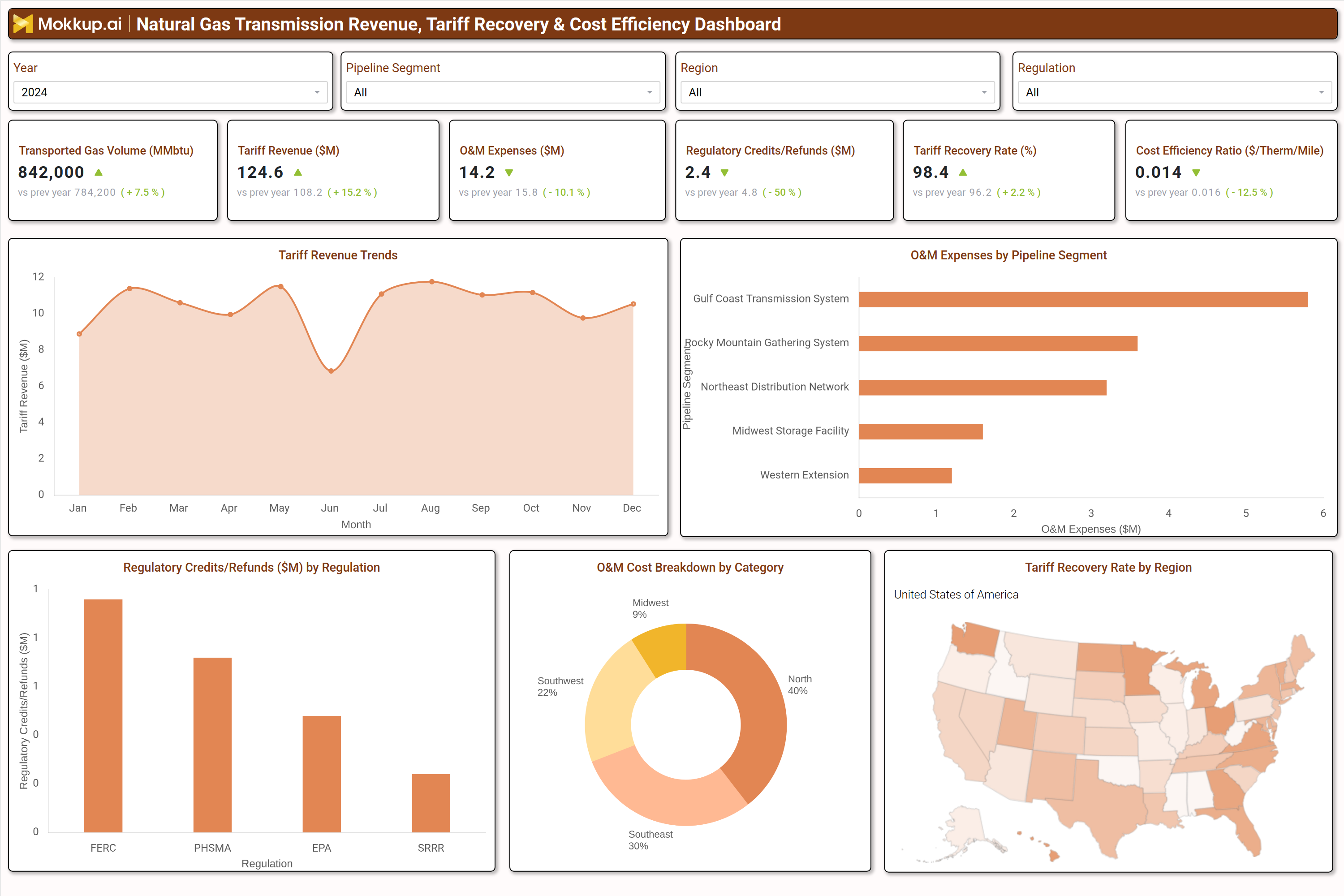The width and height of the screenshot is (1344, 896).
Task: Select the Midwest Storage Facility bar
Action: tap(921, 431)
